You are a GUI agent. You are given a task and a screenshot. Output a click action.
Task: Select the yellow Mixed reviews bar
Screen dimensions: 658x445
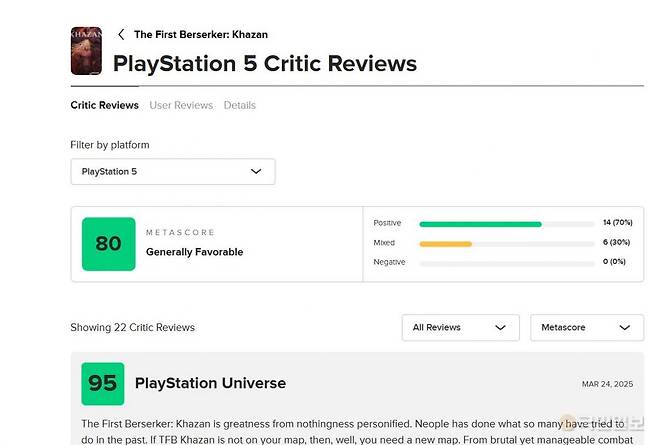(x=445, y=243)
